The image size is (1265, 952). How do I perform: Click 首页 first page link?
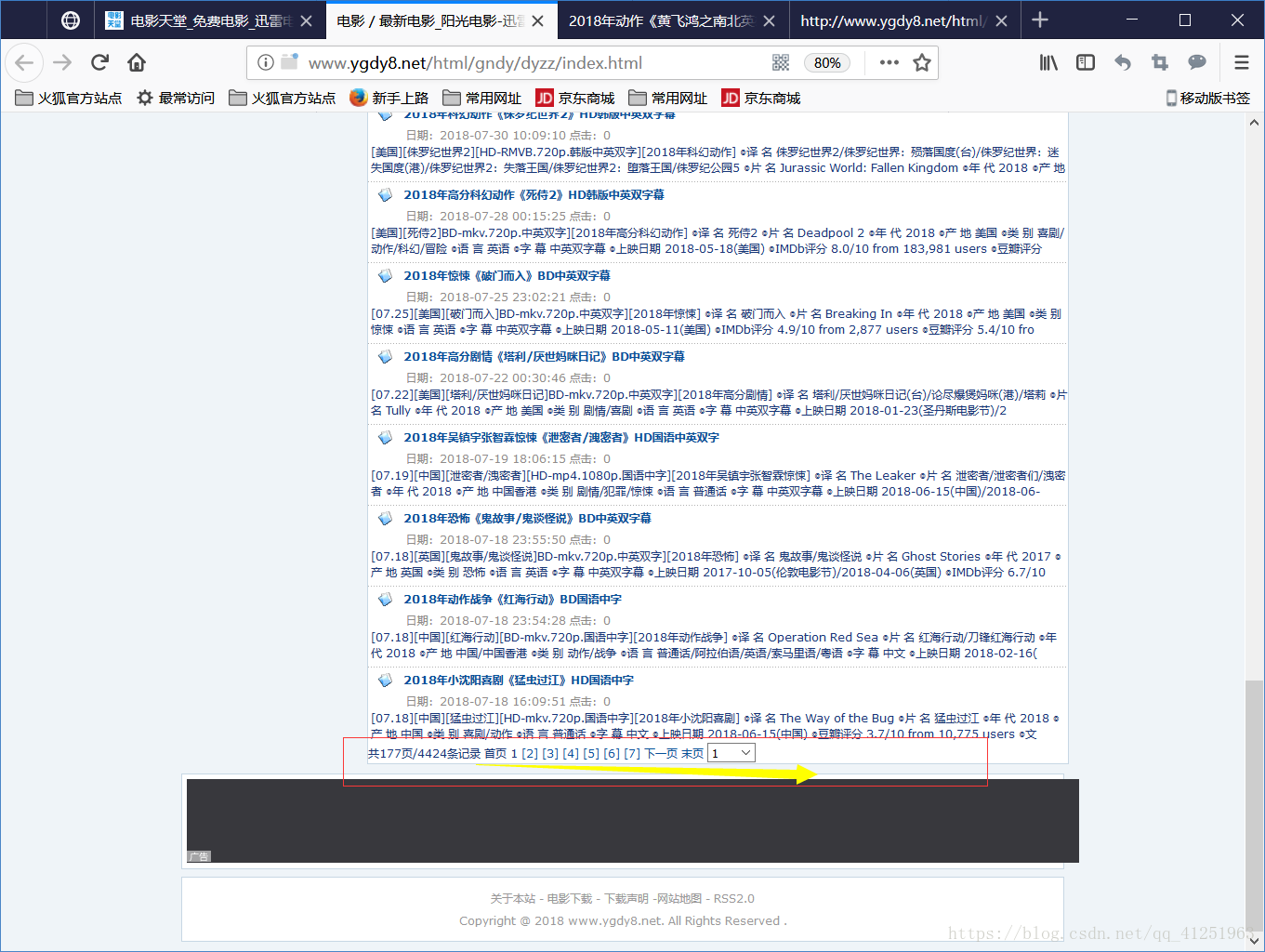[495, 753]
